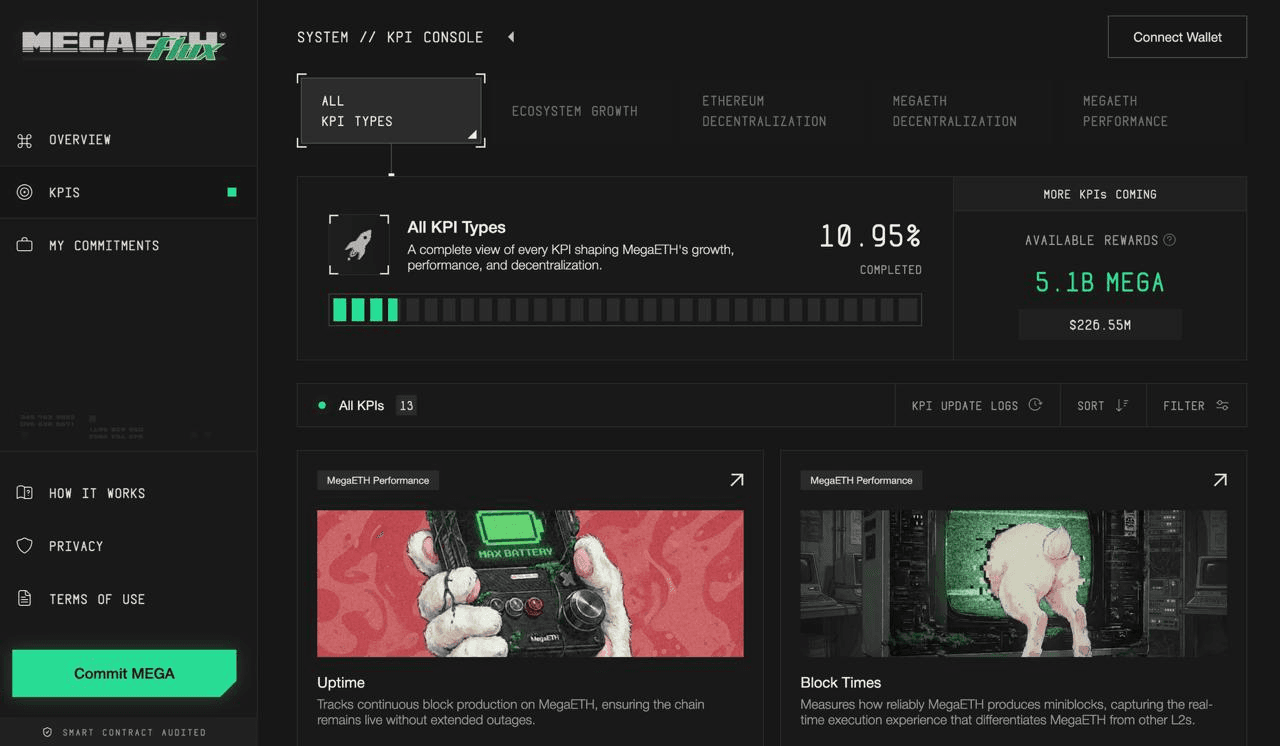Click the How It Works book icon

pos(25,493)
